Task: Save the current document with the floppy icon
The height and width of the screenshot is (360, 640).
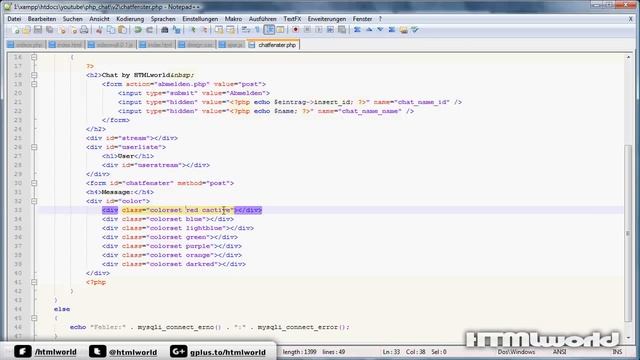Action: [38, 30]
